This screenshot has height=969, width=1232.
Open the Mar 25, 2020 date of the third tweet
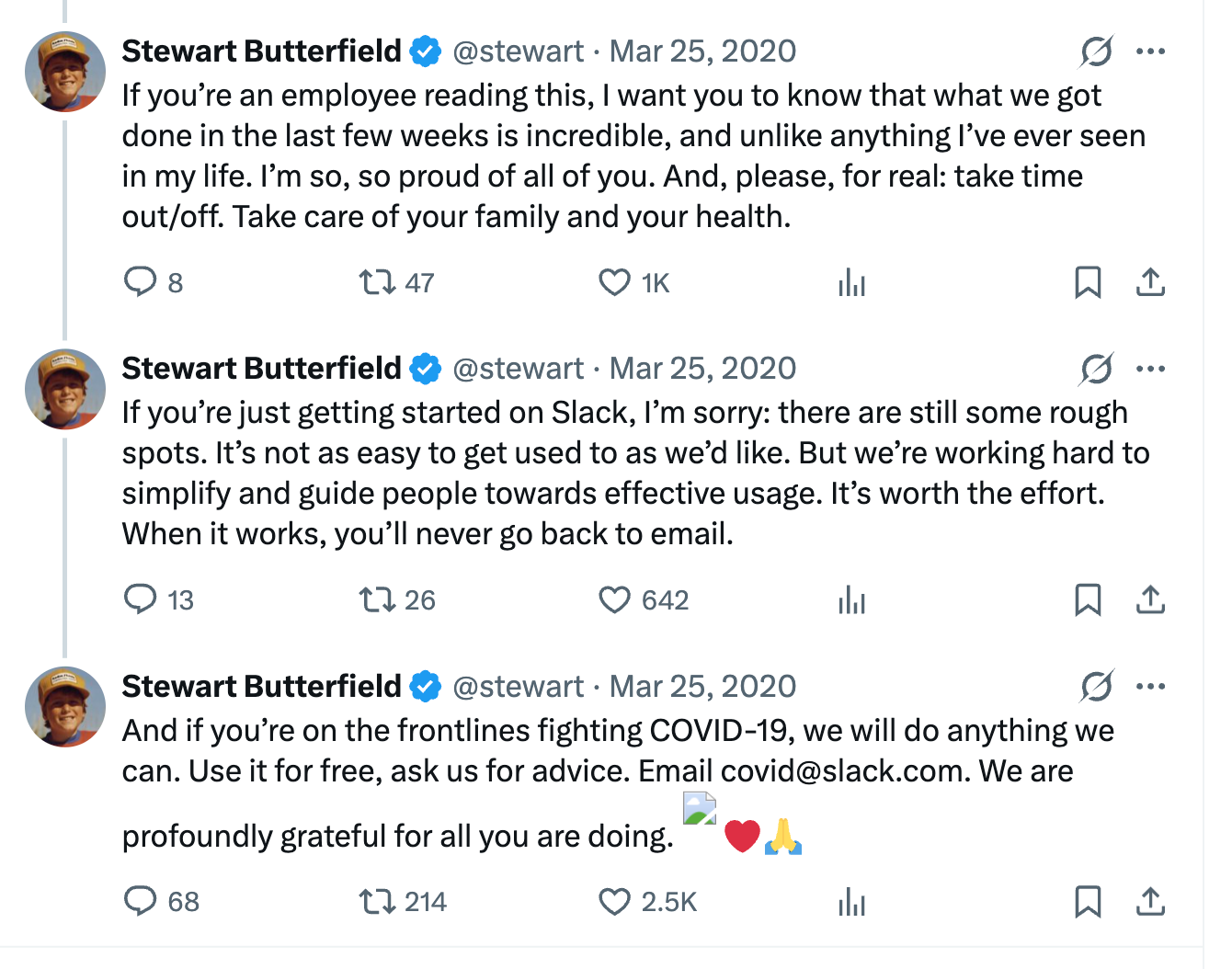pyautogui.click(x=702, y=686)
